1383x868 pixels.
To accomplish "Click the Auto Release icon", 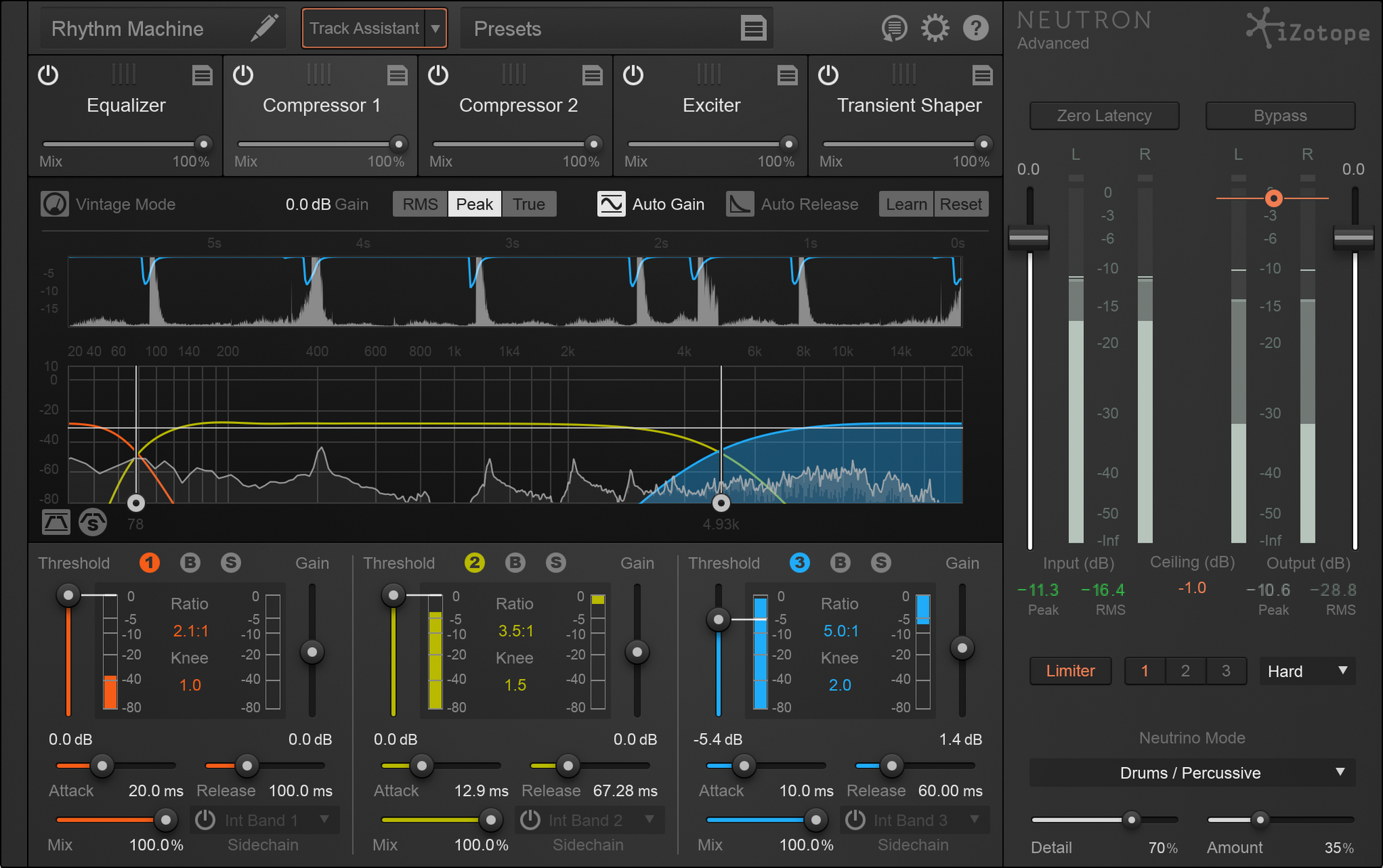I will pyautogui.click(x=740, y=205).
